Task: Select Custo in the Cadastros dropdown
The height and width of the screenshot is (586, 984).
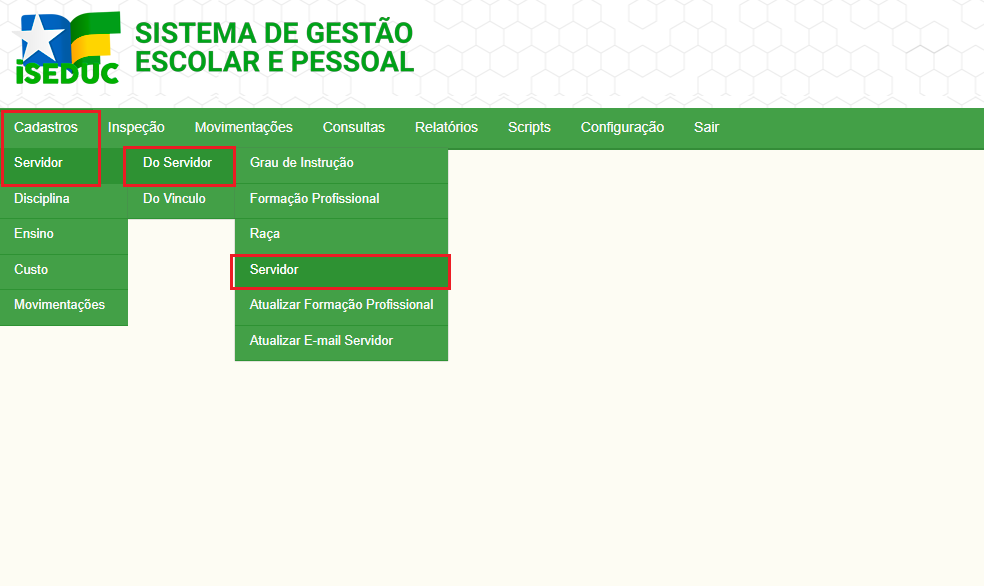Action: point(31,270)
